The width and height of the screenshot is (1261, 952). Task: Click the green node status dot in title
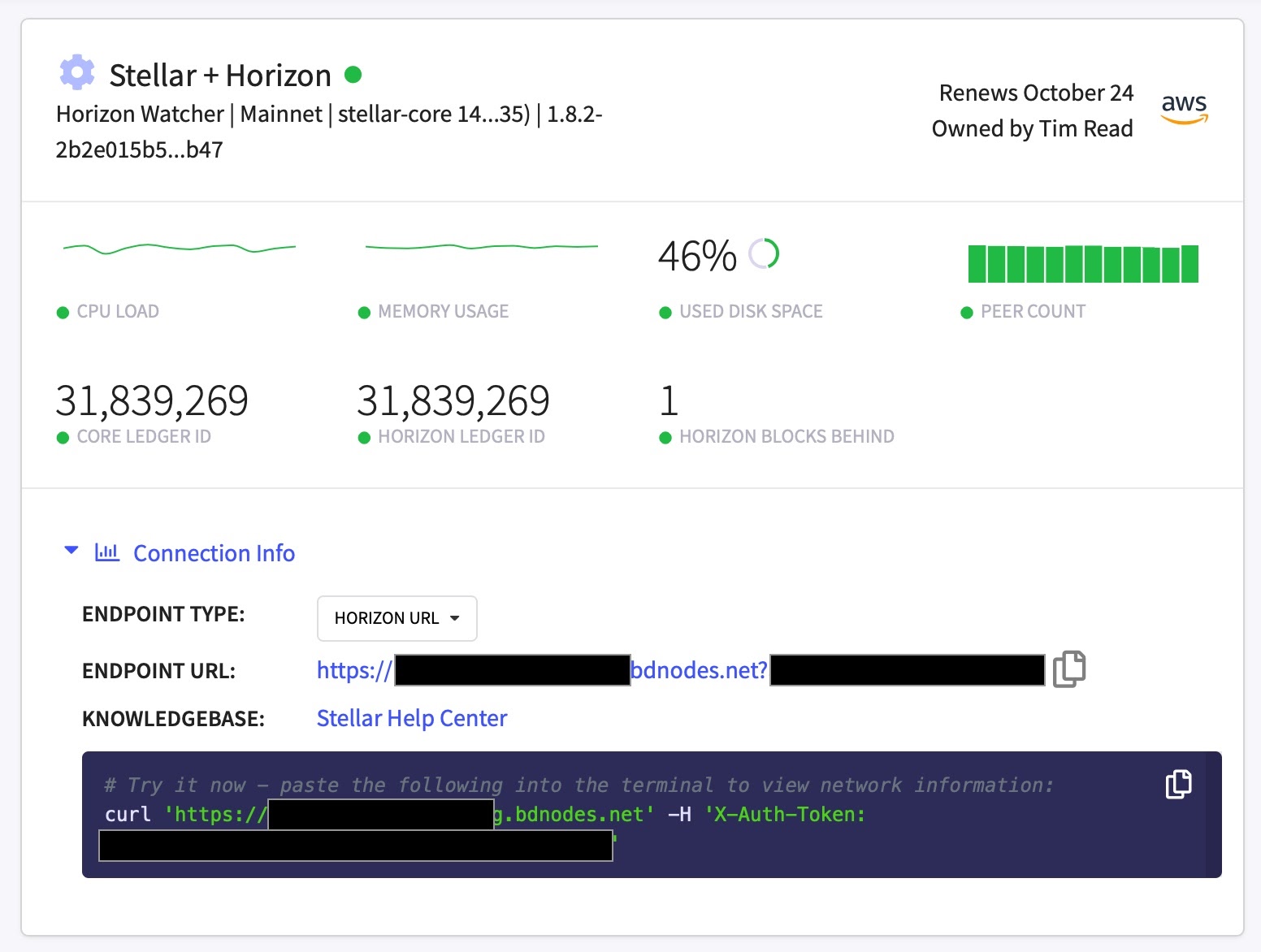pos(353,75)
